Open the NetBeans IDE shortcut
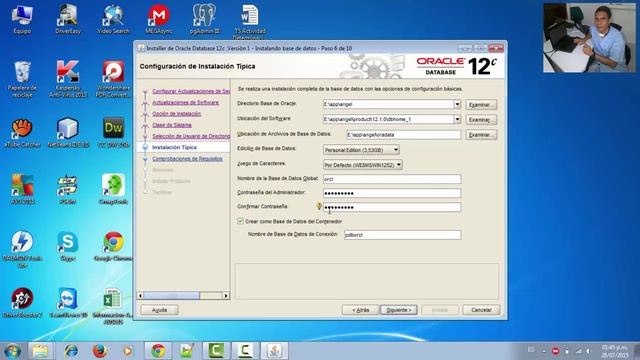 tap(68, 133)
